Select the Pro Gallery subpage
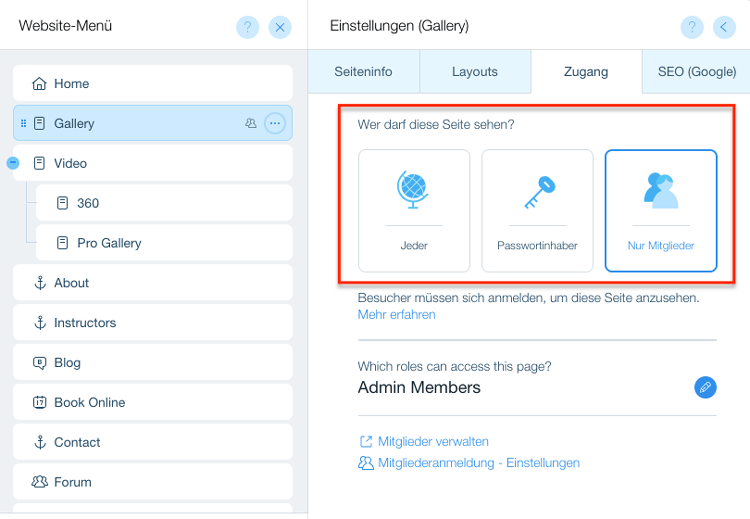The width and height of the screenshot is (750, 519). coord(109,243)
